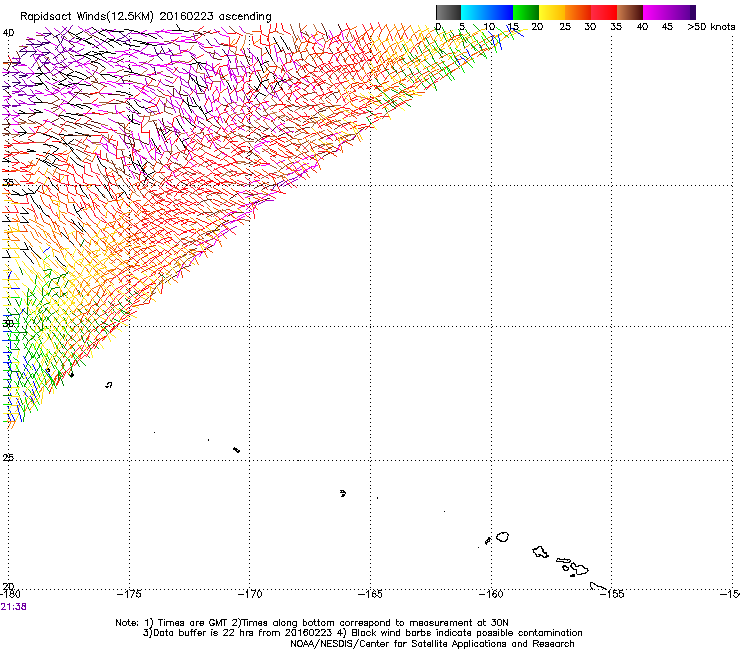Click the >50 knots legend label
740x650 pixels.
[711, 27]
